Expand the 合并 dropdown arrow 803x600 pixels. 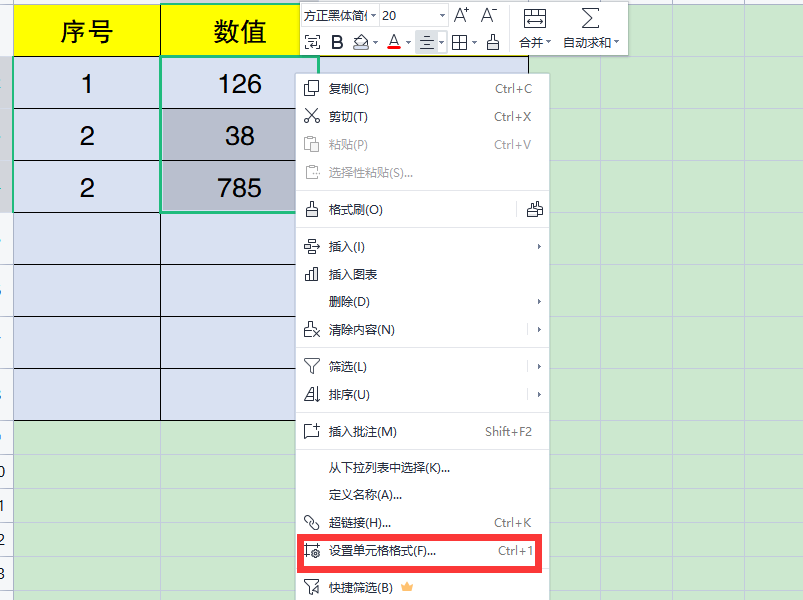[548, 42]
